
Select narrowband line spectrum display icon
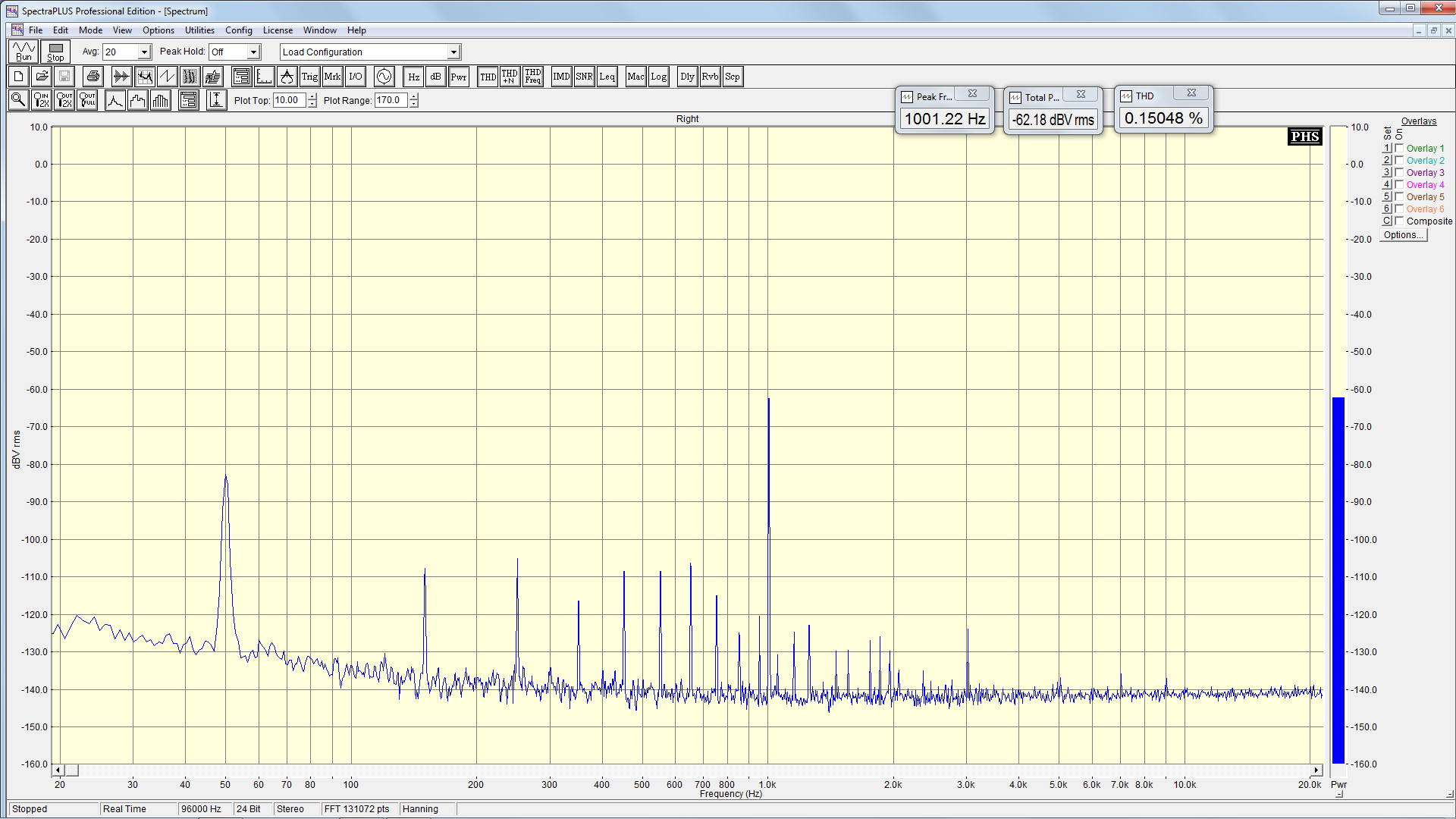[115, 100]
